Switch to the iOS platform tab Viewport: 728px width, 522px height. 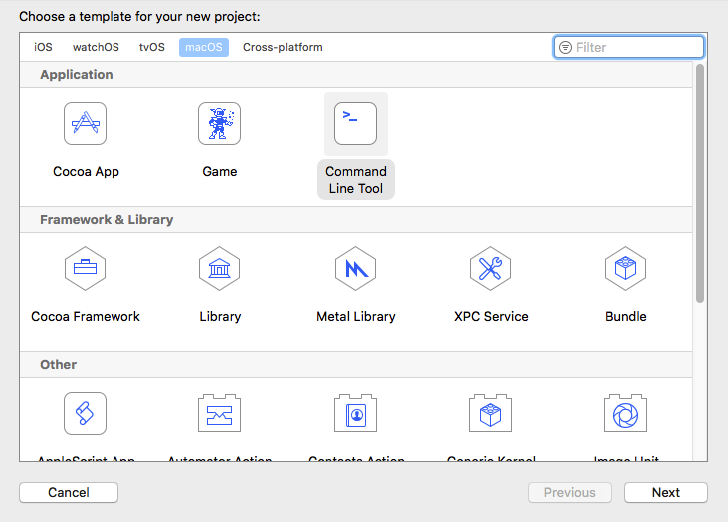43,47
